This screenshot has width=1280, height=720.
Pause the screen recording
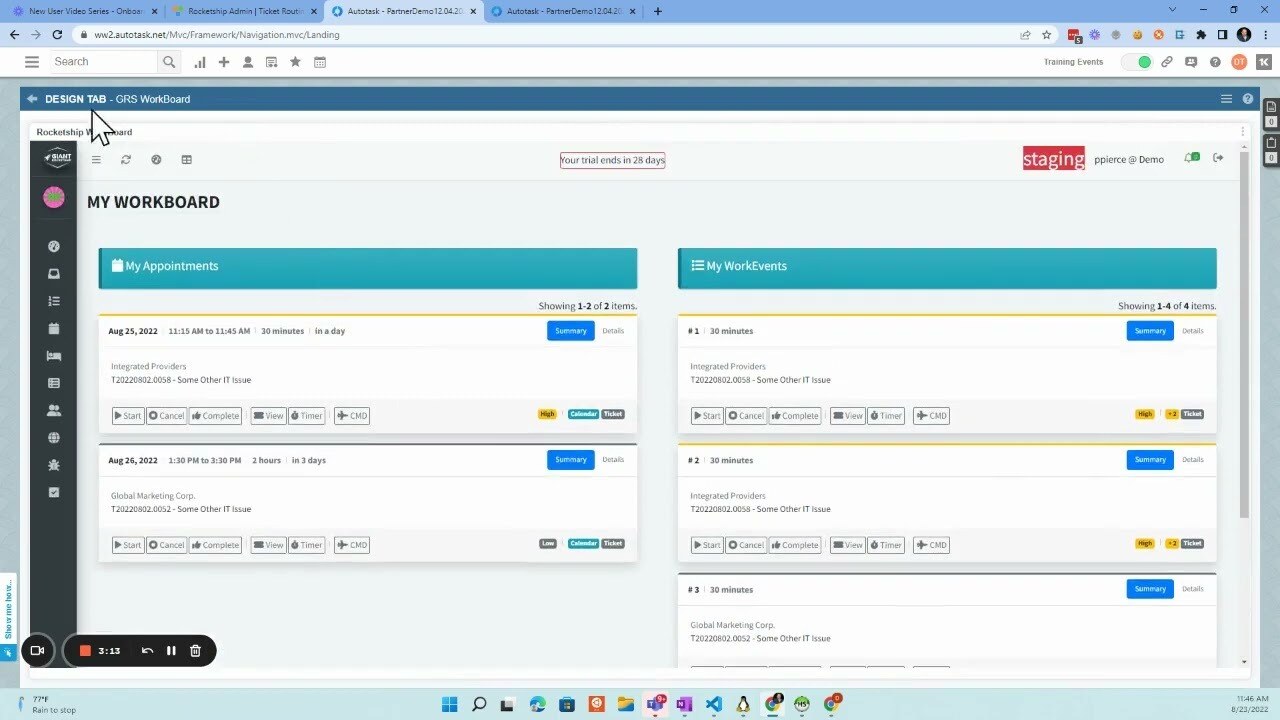click(x=171, y=651)
